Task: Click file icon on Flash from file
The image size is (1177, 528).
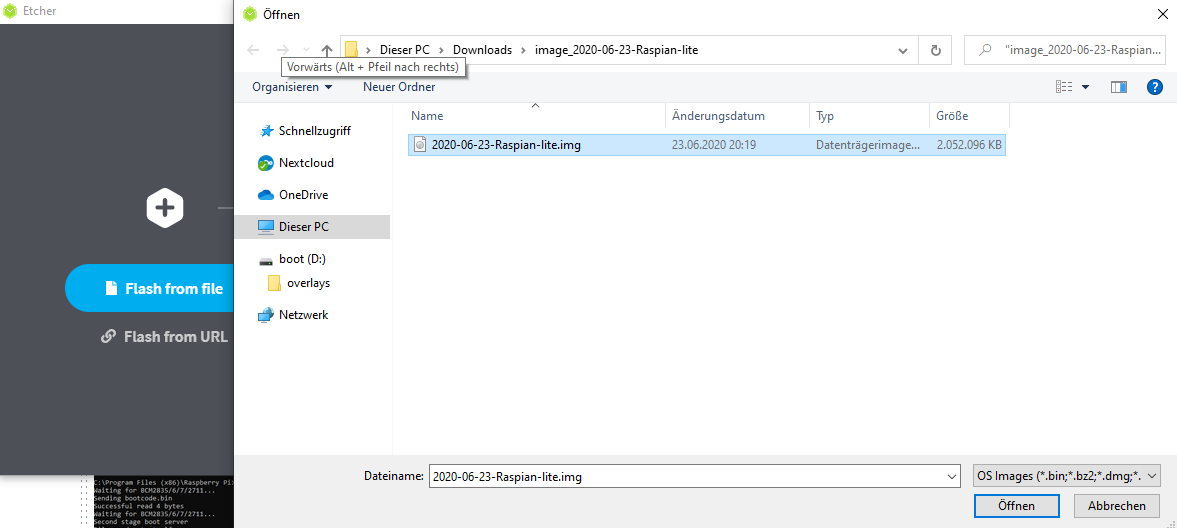Action: tap(111, 288)
